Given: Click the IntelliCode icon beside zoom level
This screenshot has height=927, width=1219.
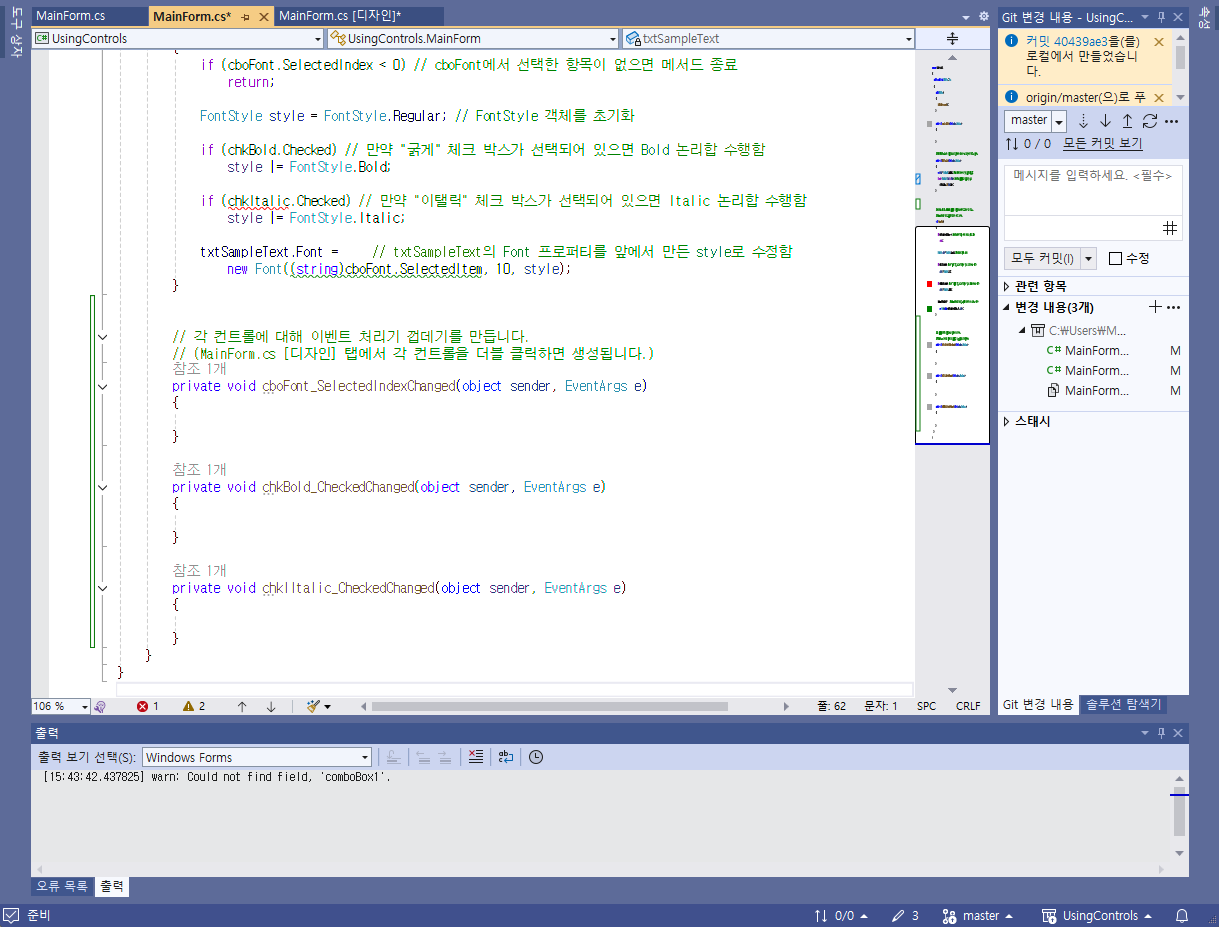Looking at the screenshot, I should point(100,706).
